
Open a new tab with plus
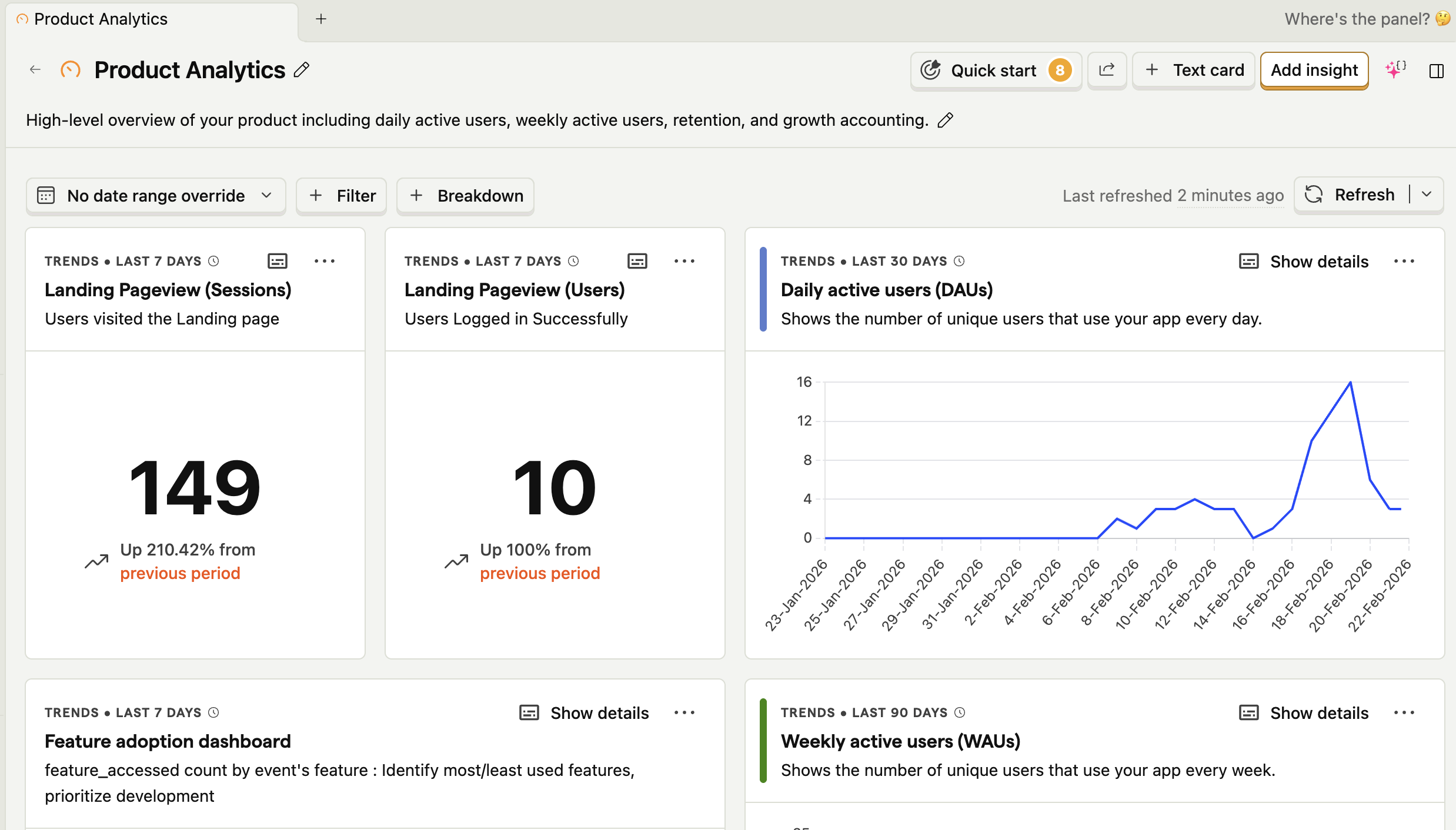click(320, 19)
